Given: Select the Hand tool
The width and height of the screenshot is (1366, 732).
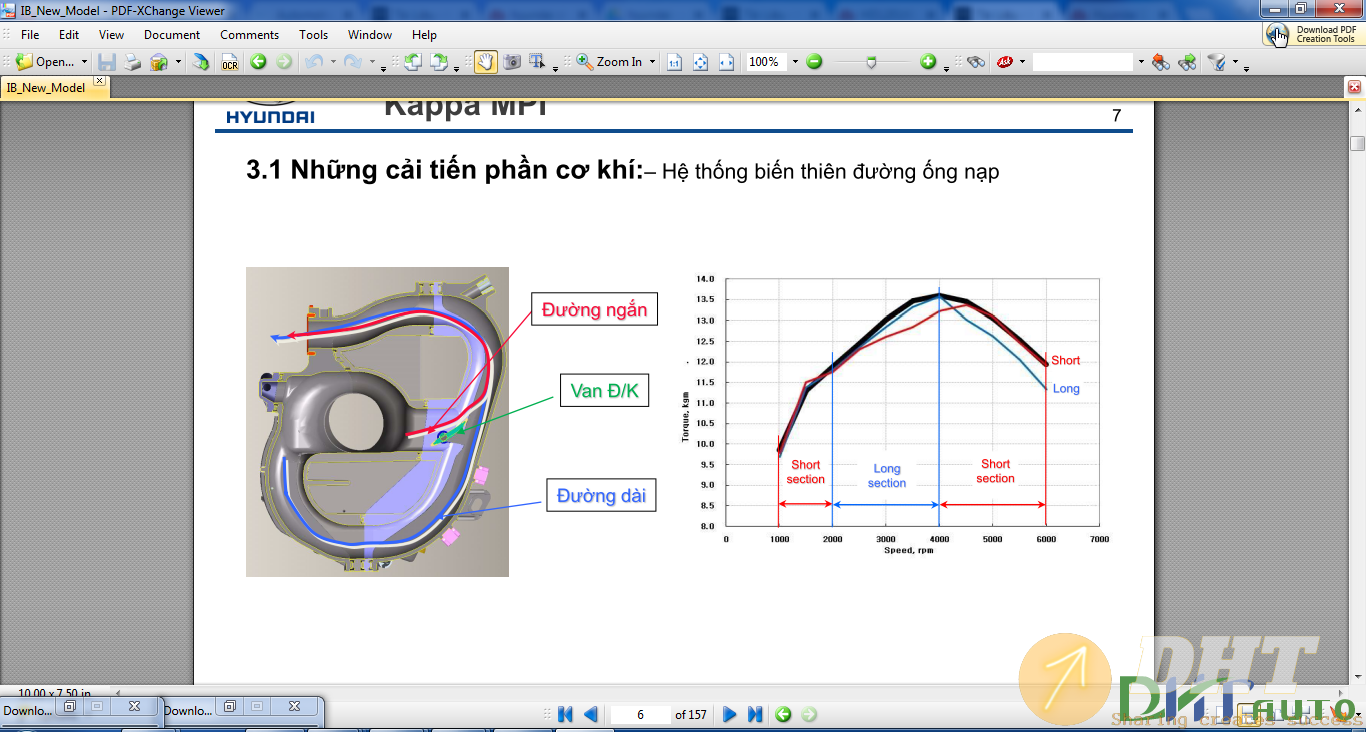Looking at the screenshot, I should pos(485,62).
